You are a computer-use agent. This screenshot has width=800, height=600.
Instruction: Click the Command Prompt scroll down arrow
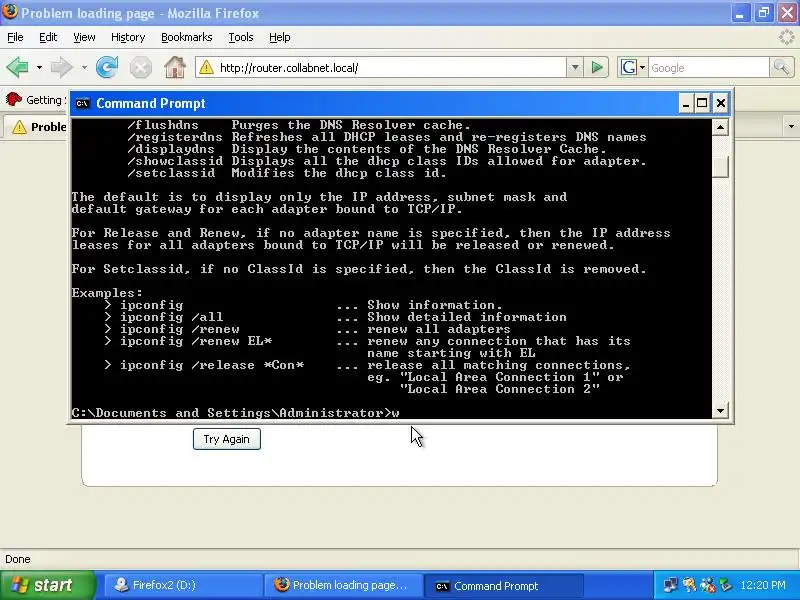(x=720, y=410)
